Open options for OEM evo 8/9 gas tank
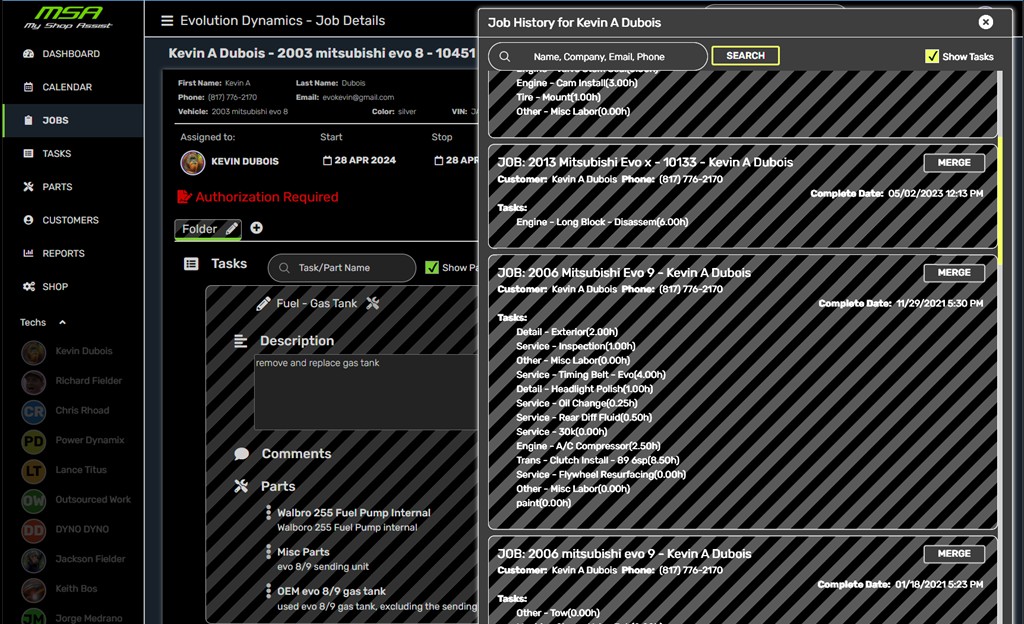 (x=268, y=591)
